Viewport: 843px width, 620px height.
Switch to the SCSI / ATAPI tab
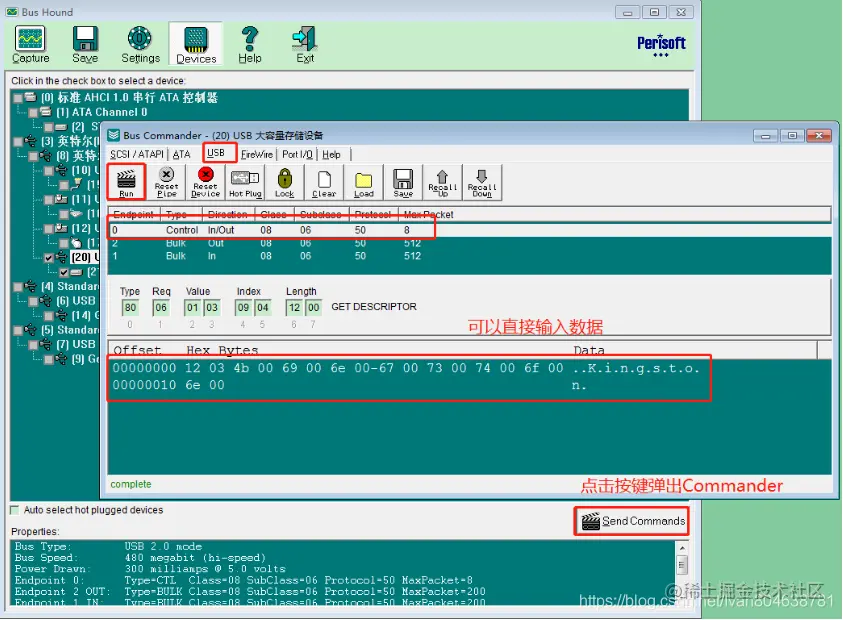coord(137,154)
